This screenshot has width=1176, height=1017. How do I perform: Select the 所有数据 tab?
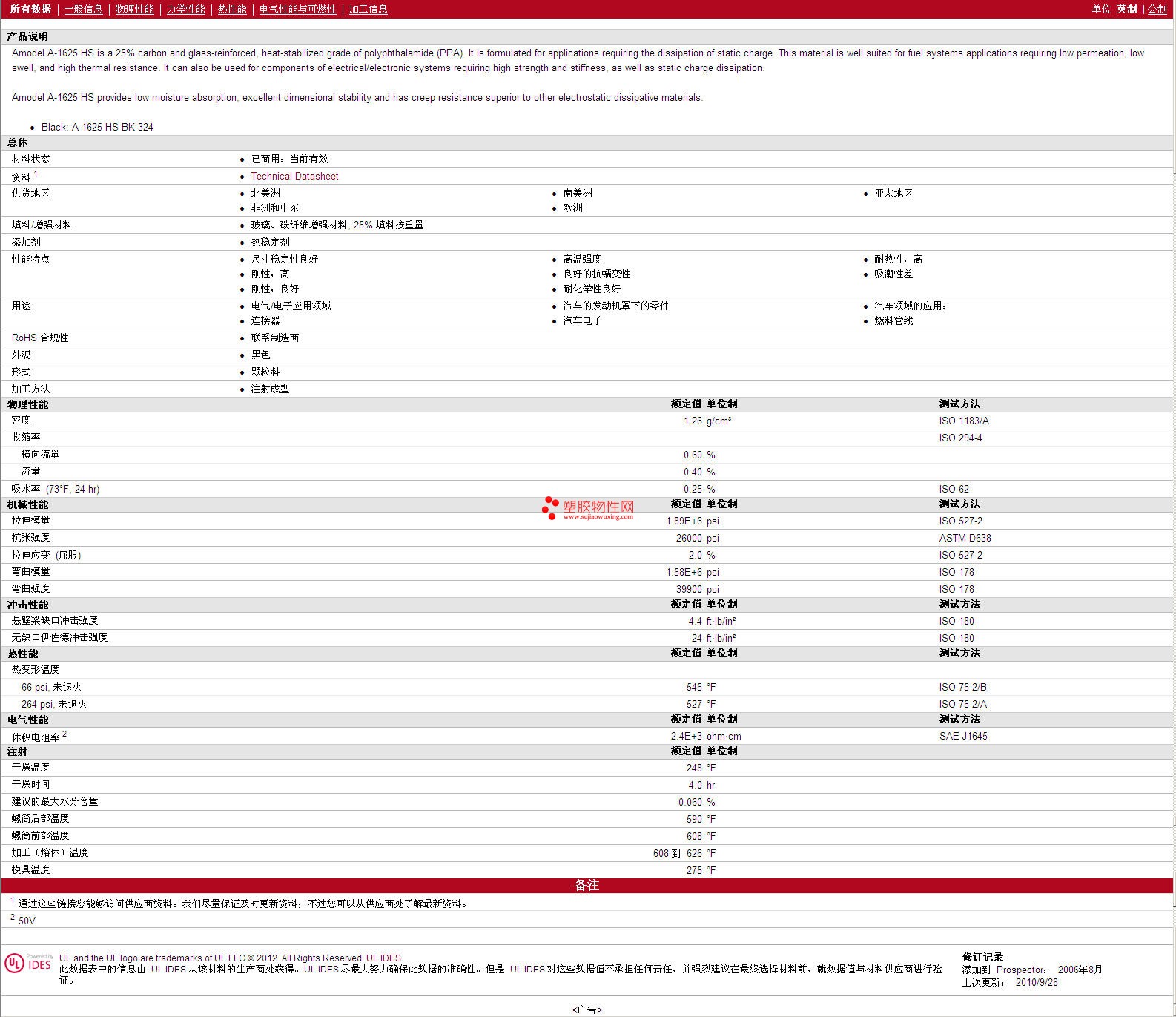[x=30, y=9]
